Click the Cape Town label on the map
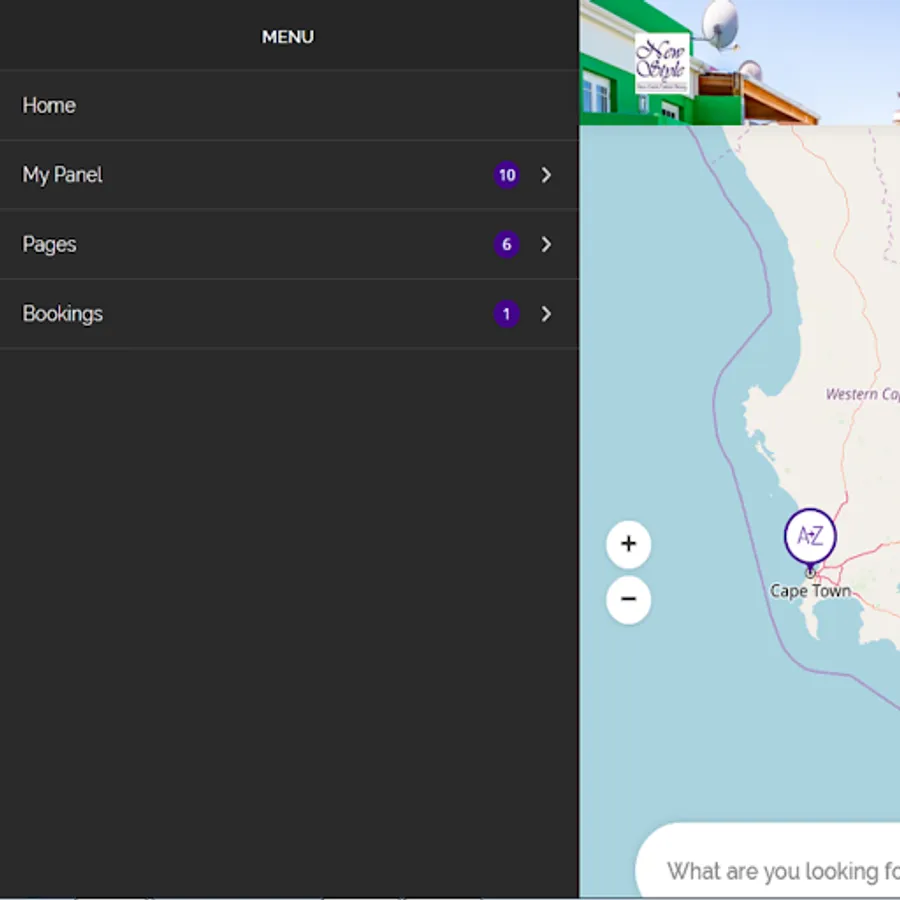The height and width of the screenshot is (900, 900). click(x=810, y=591)
